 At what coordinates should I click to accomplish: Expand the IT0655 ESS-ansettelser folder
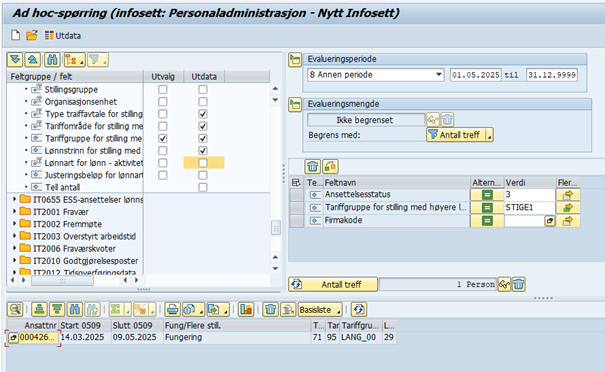coord(14,199)
